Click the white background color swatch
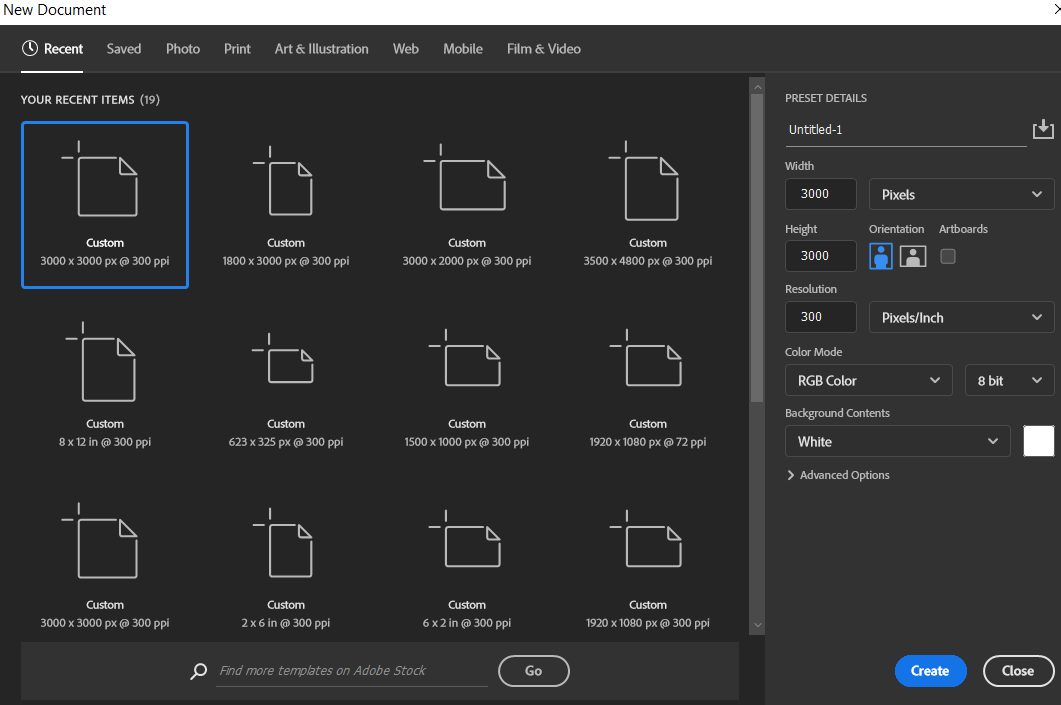The image size is (1061, 705). [x=1039, y=441]
